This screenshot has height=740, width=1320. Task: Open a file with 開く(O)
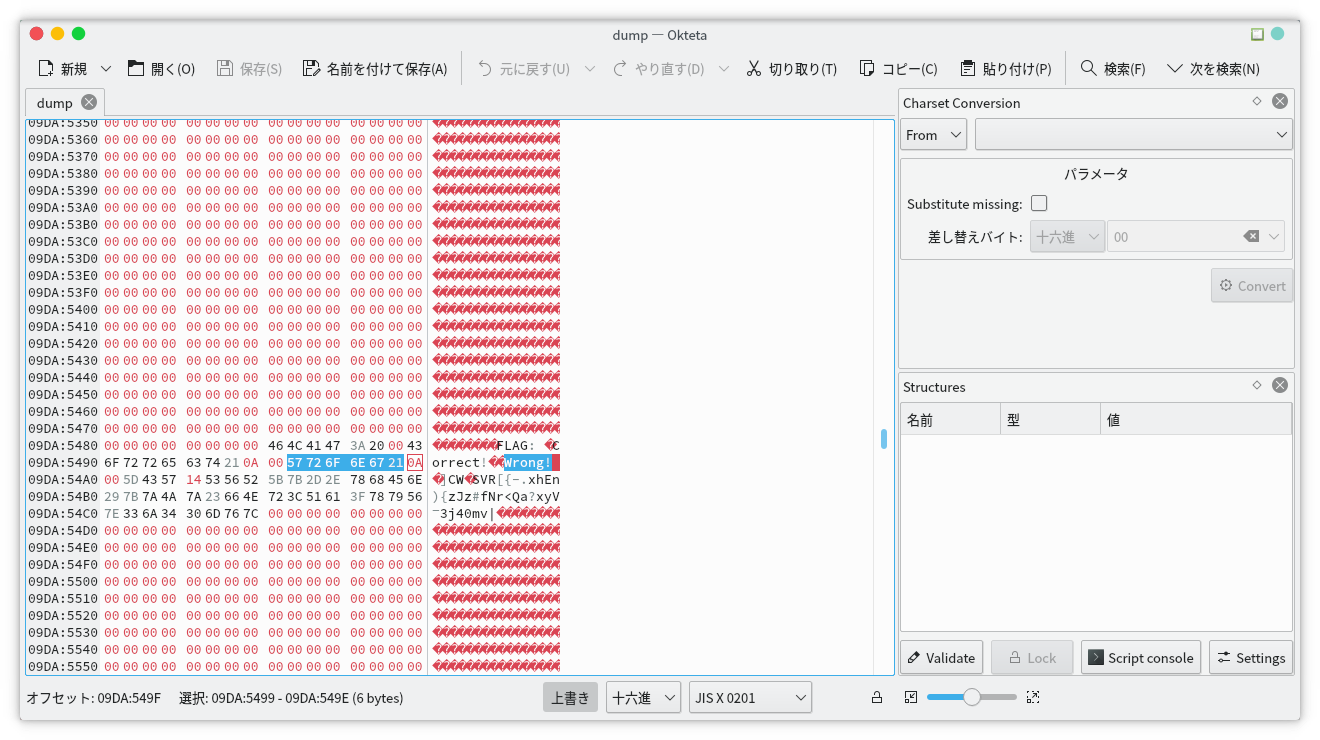[x=161, y=69]
